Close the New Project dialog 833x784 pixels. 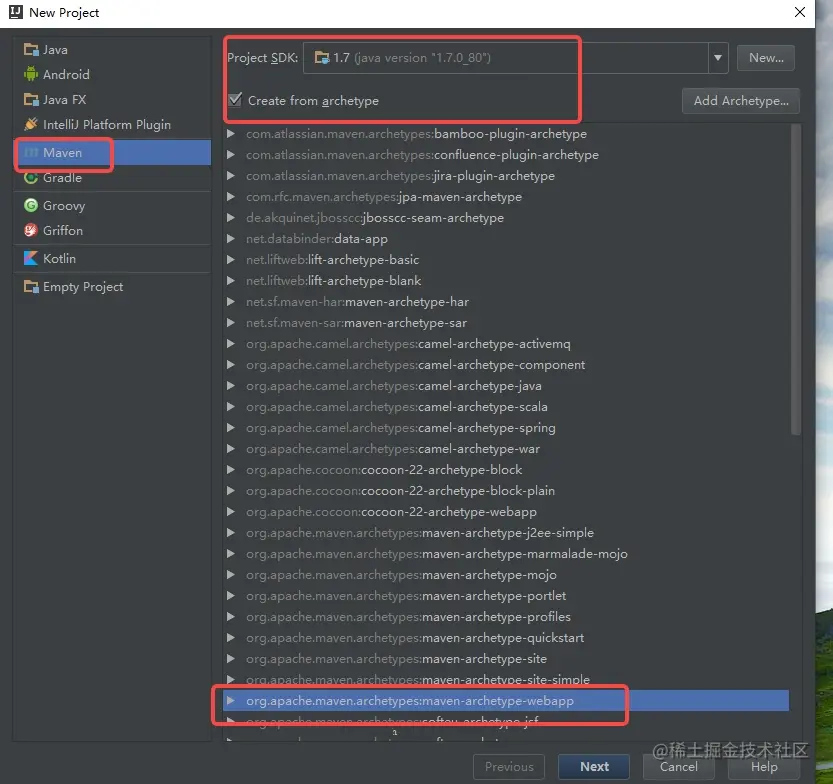(x=800, y=12)
